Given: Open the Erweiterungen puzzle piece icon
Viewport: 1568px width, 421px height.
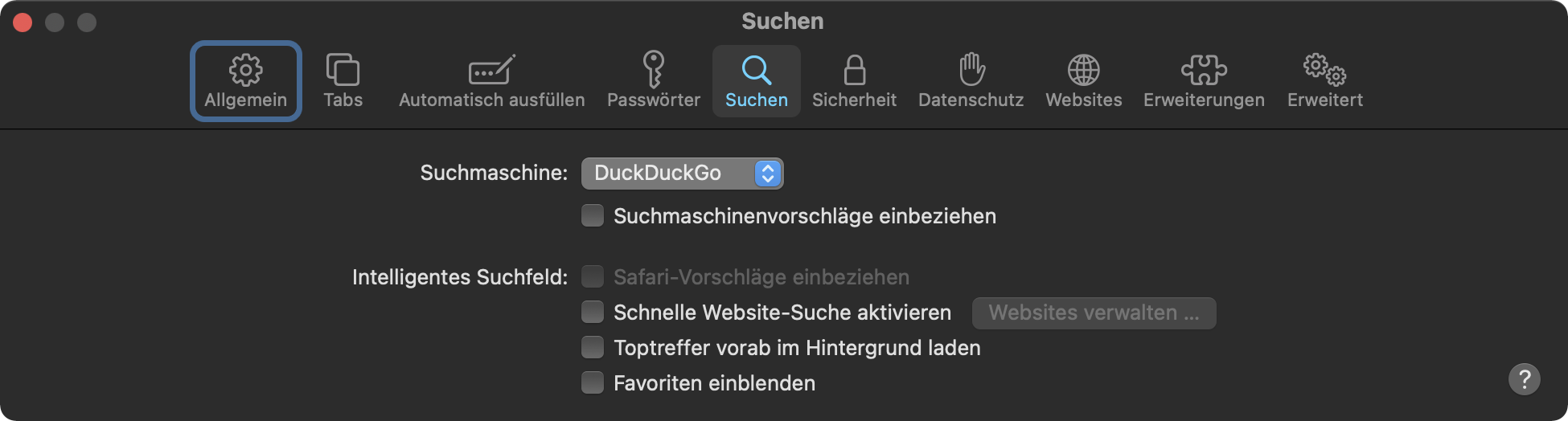Looking at the screenshot, I should (x=1204, y=70).
